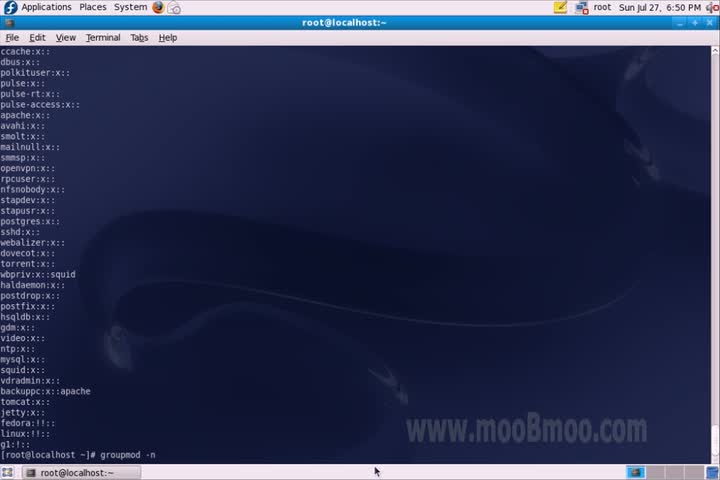Click the haldaemon:x:: line
Image resolution: width=720 pixels, height=480 pixels.
pyautogui.click(x=33, y=285)
